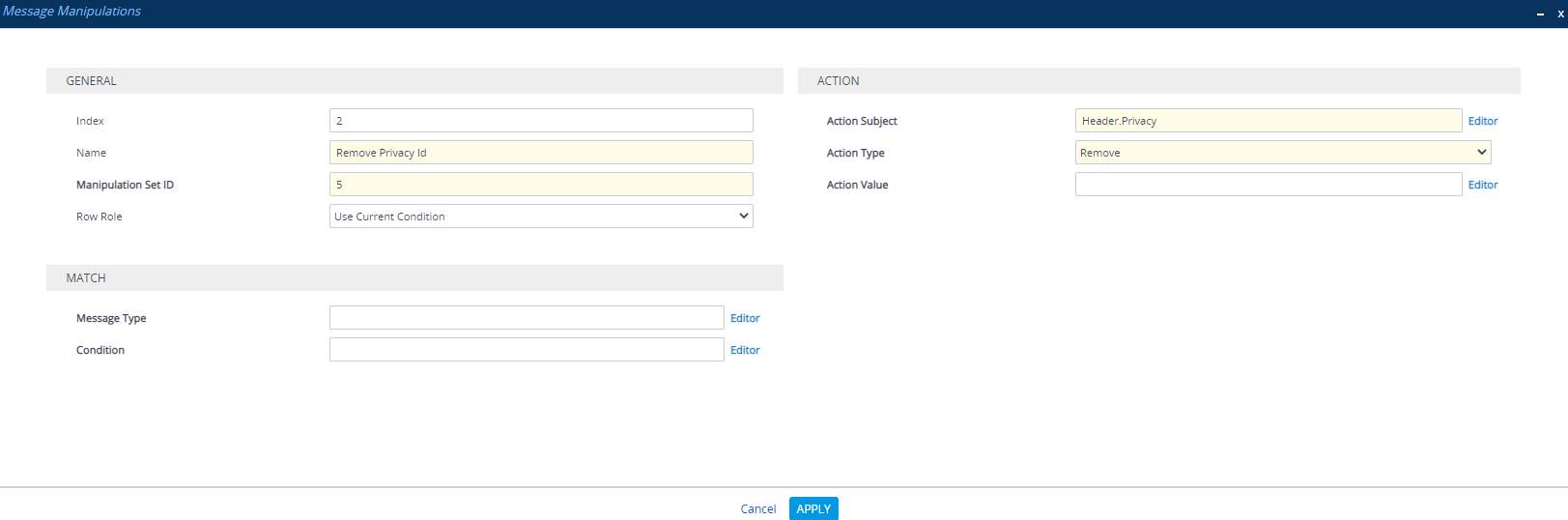Minimize the Message Manipulations dialog
This screenshot has width=1568, height=520.
[x=1540, y=14]
